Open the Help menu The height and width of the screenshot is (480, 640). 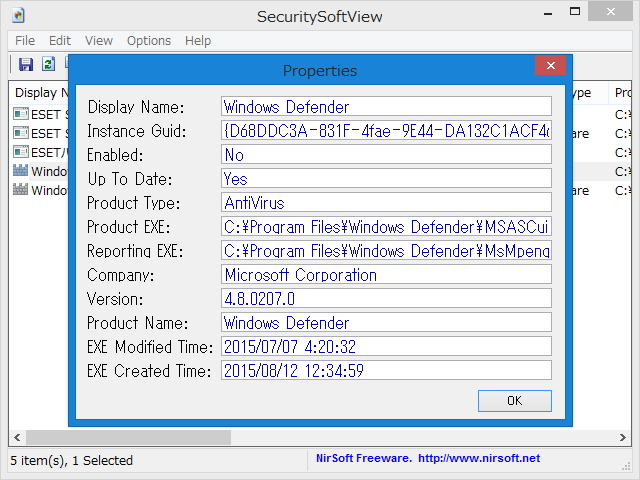click(198, 40)
